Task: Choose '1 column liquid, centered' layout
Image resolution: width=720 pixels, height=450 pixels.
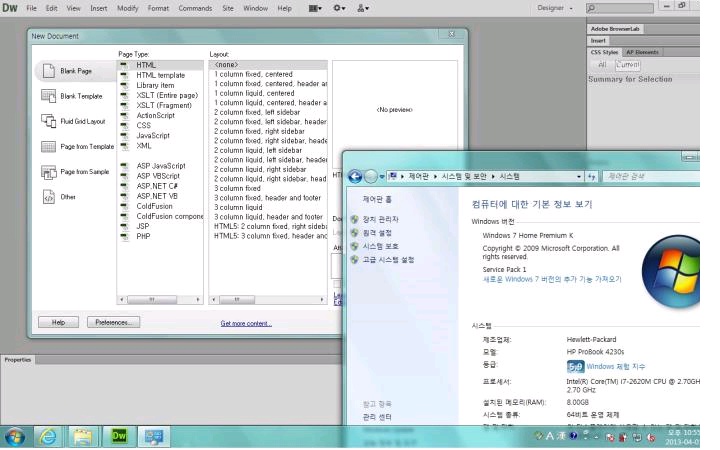Action: click(254, 93)
